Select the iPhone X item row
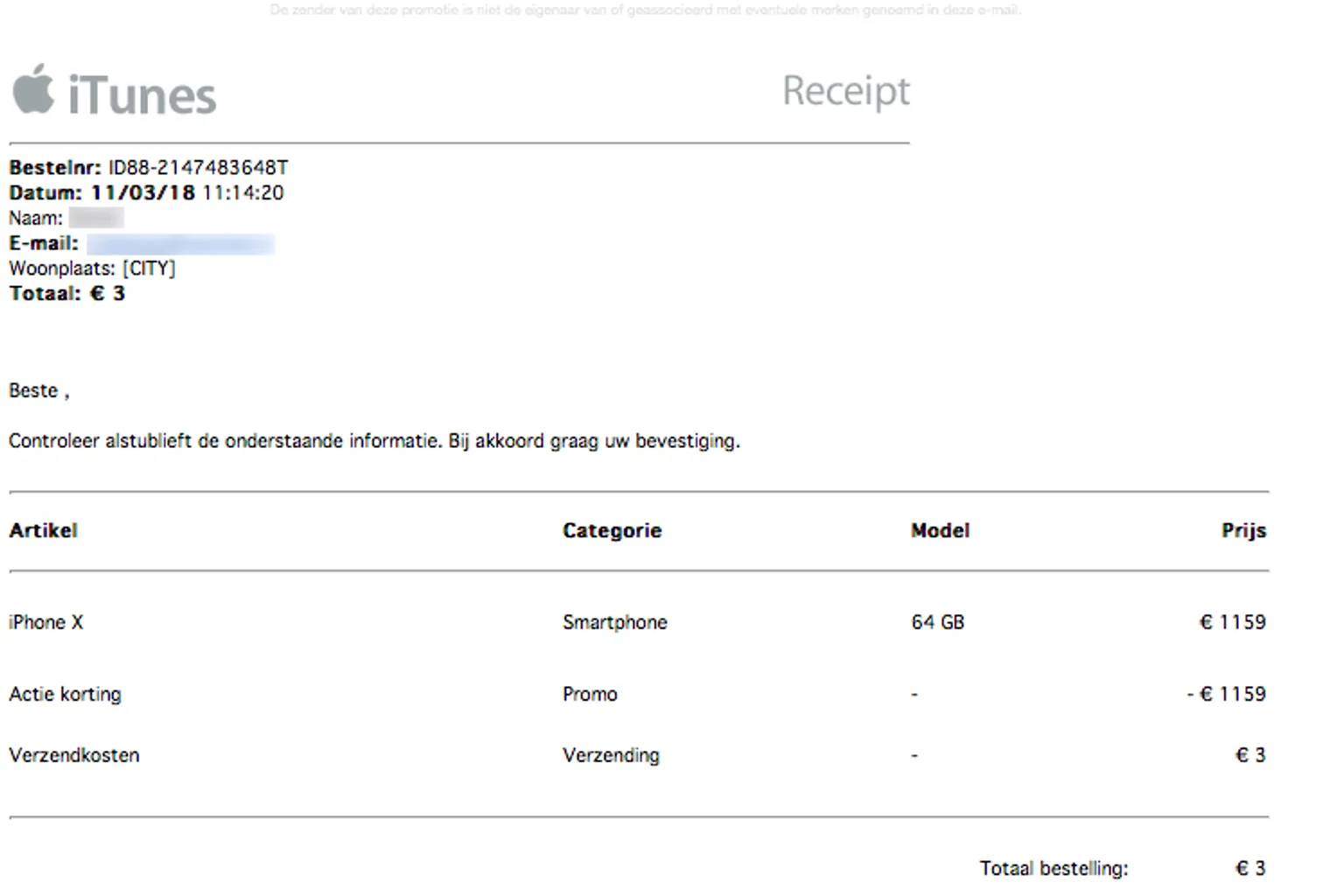1344x896 pixels. coord(46,622)
